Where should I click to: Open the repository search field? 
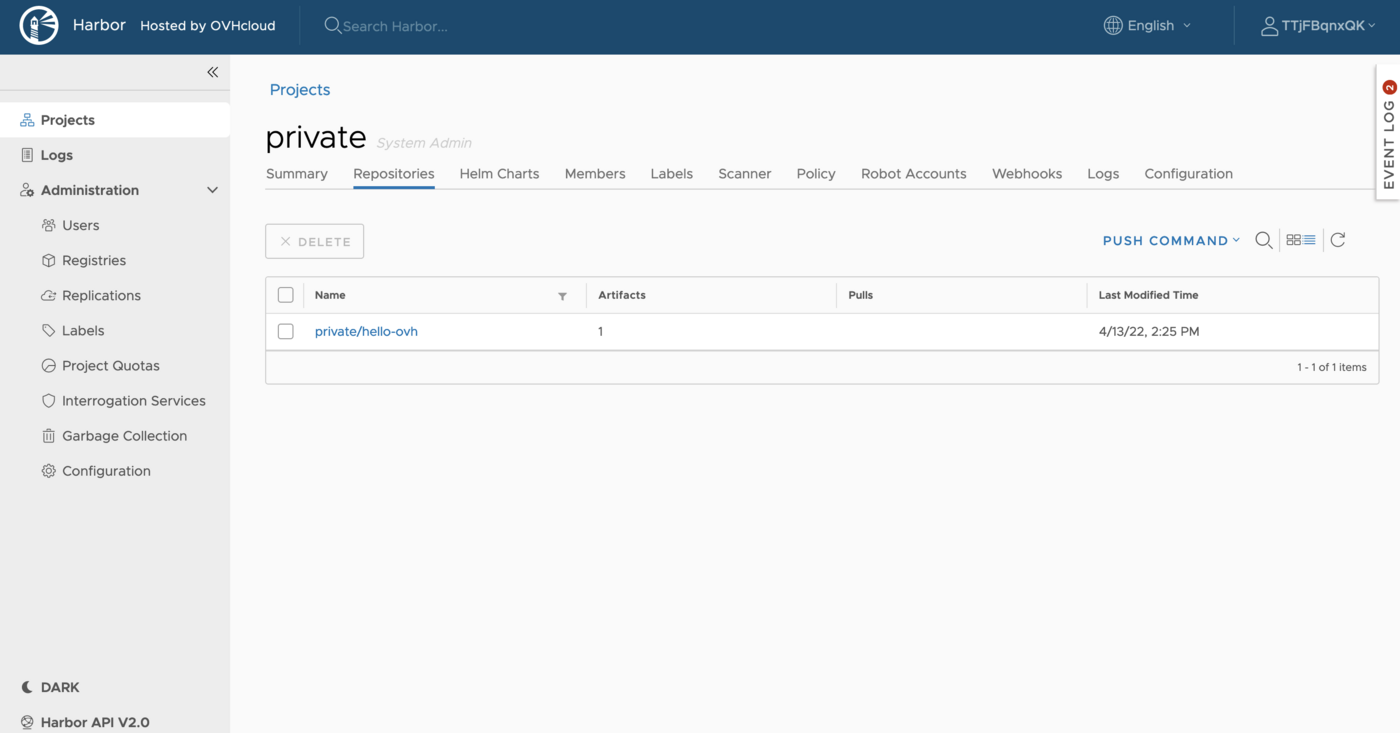tap(1263, 240)
